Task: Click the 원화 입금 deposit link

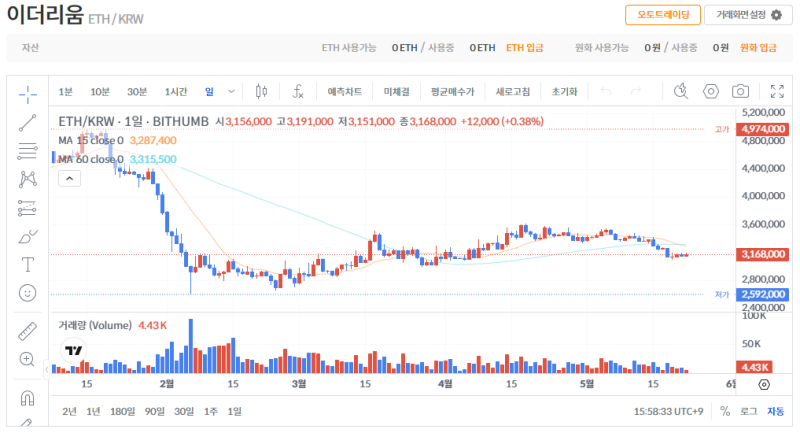Action: (x=758, y=47)
